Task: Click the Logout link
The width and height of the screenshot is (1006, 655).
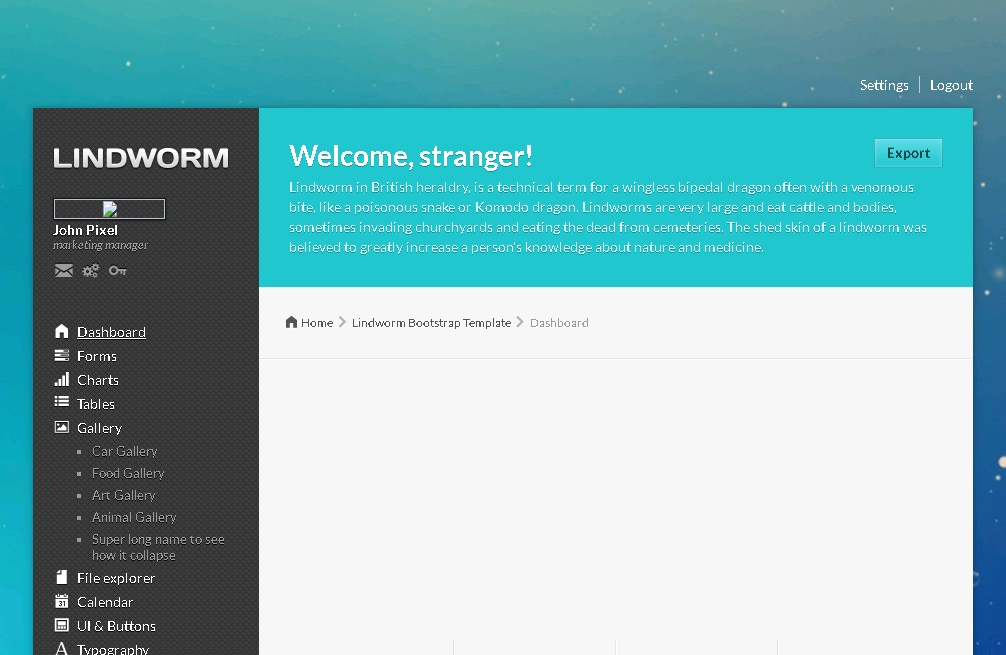Action: click(951, 85)
